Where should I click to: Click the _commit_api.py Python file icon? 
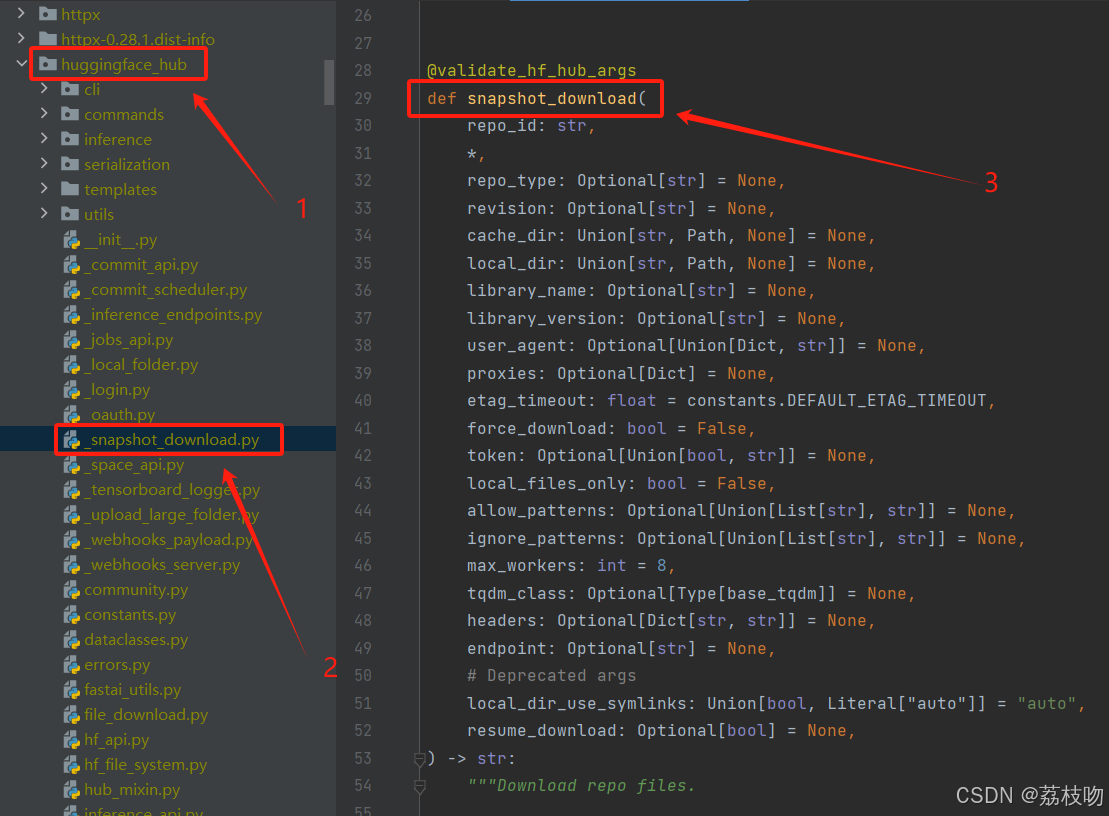click(71, 265)
